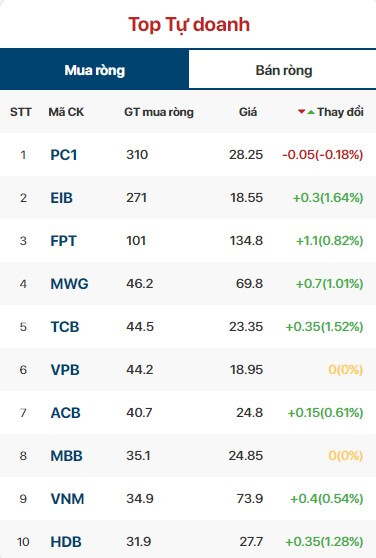Open the PC1 stock link

(x=64, y=155)
